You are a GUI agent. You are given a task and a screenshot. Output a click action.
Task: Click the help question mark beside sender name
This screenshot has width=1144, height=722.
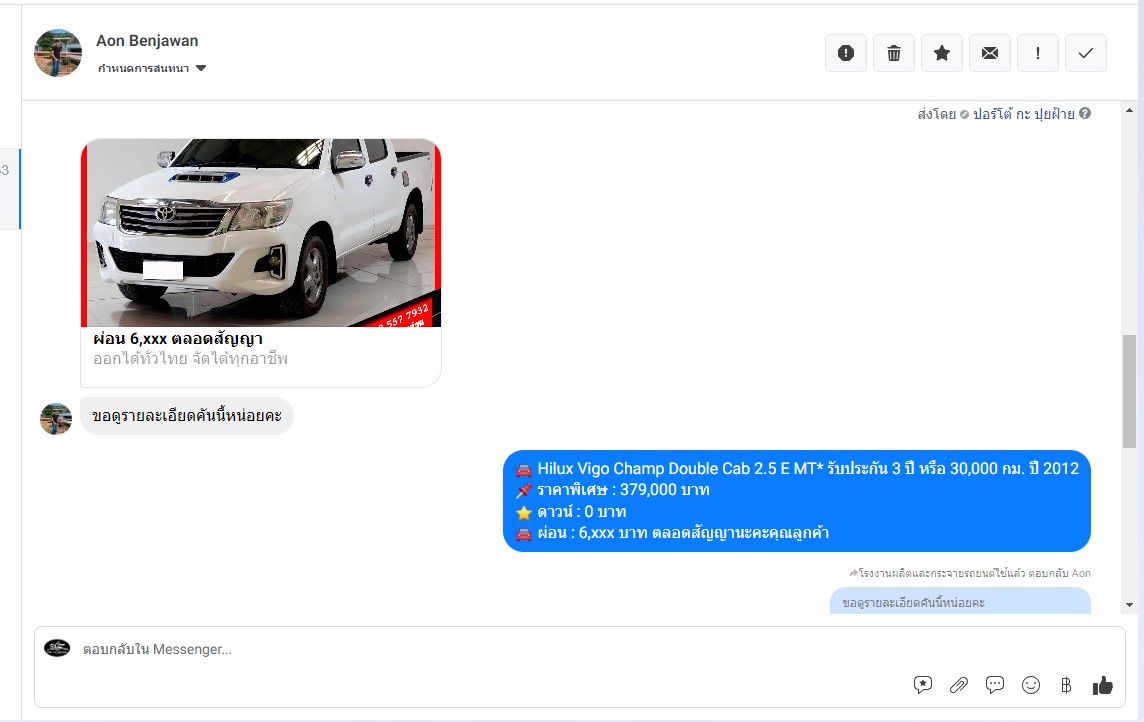(1085, 113)
